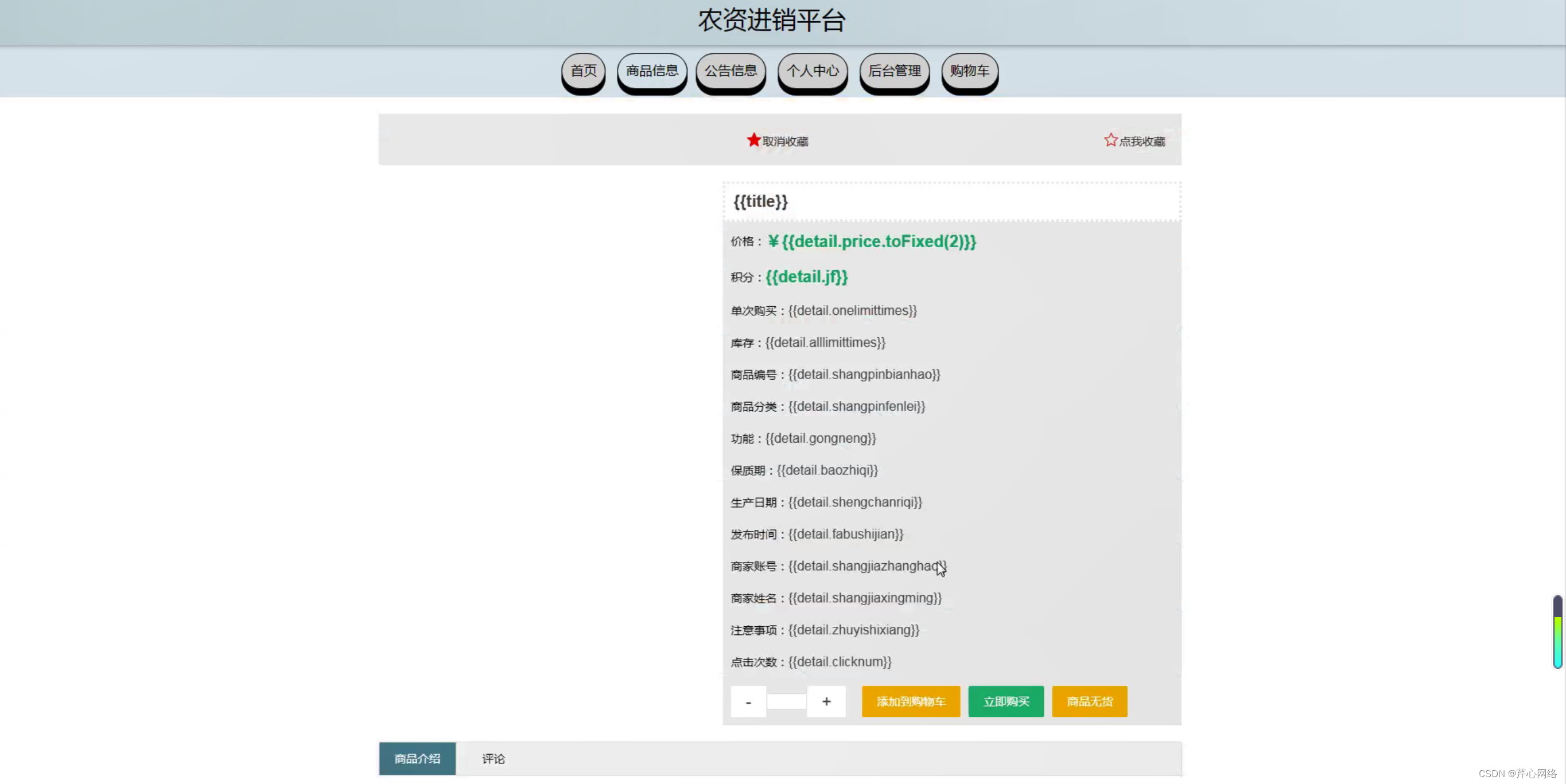
Task: Click the product title {{title}} heading
Action: pos(760,201)
